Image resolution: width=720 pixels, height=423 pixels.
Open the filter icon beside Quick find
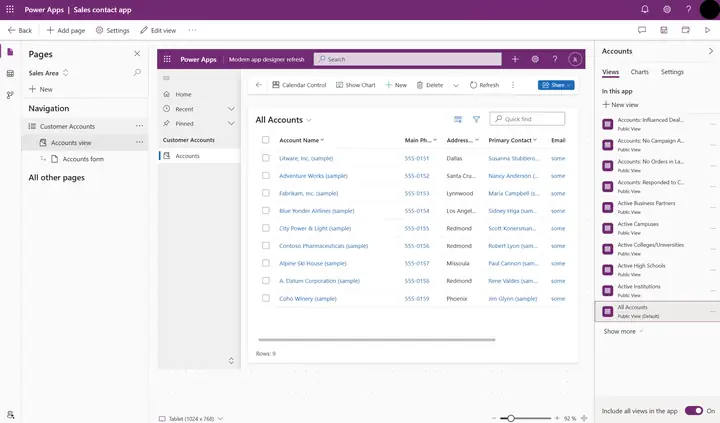pos(476,119)
